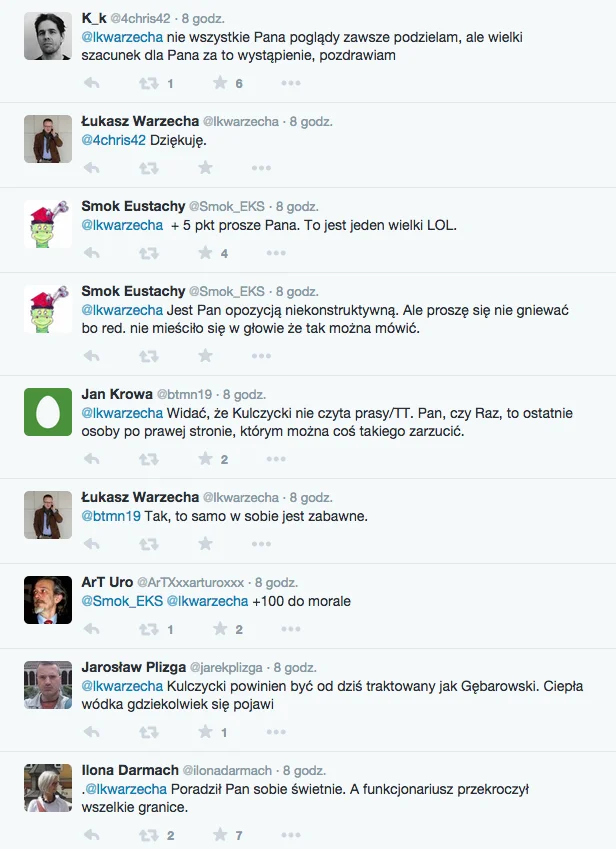Favorite the 'jeden wielki LOL' tweet
The height and width of the screenshot is (849, 616).
coord(205,252)
